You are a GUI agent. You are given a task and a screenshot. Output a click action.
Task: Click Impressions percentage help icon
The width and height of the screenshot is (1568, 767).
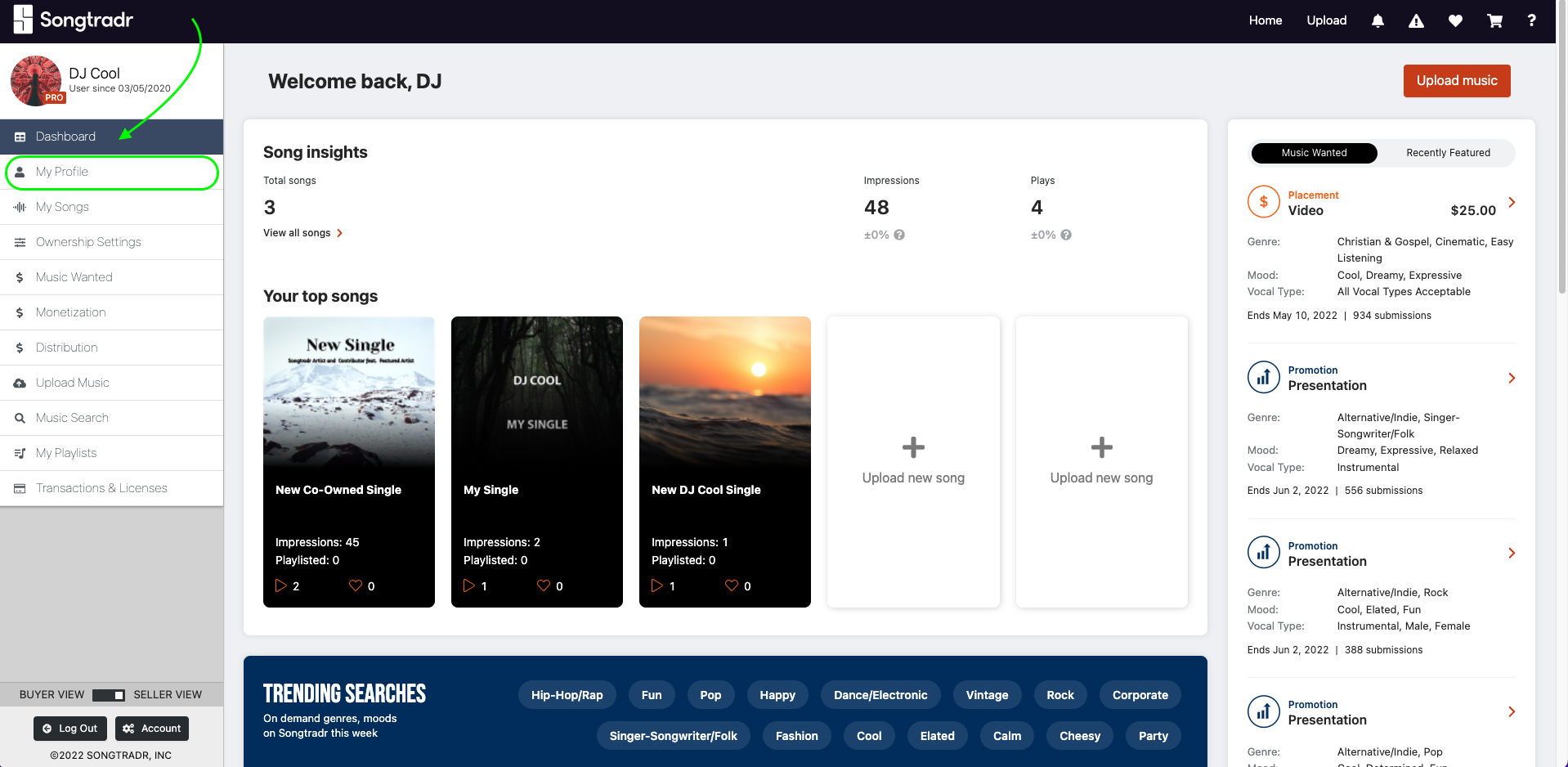(899, 235)
